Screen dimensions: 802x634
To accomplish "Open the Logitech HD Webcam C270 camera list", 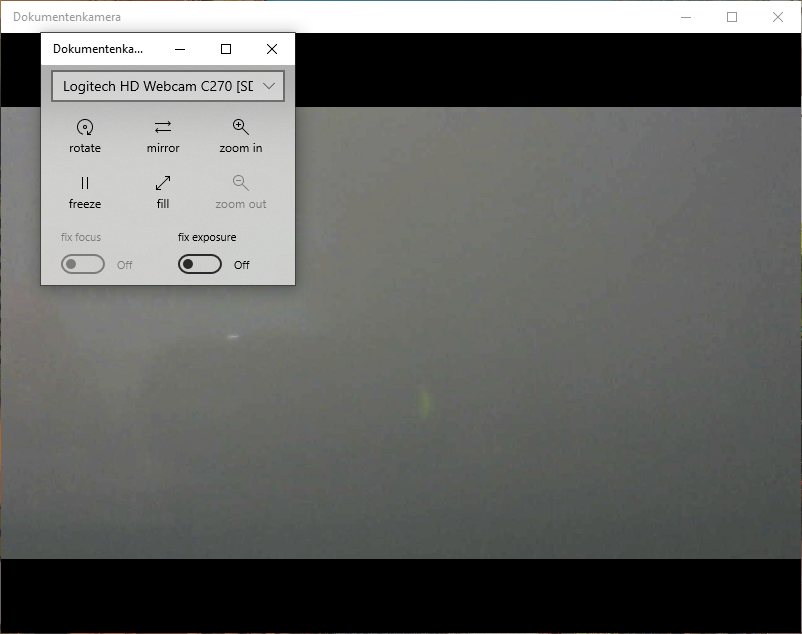I will [x=157, y=86].
